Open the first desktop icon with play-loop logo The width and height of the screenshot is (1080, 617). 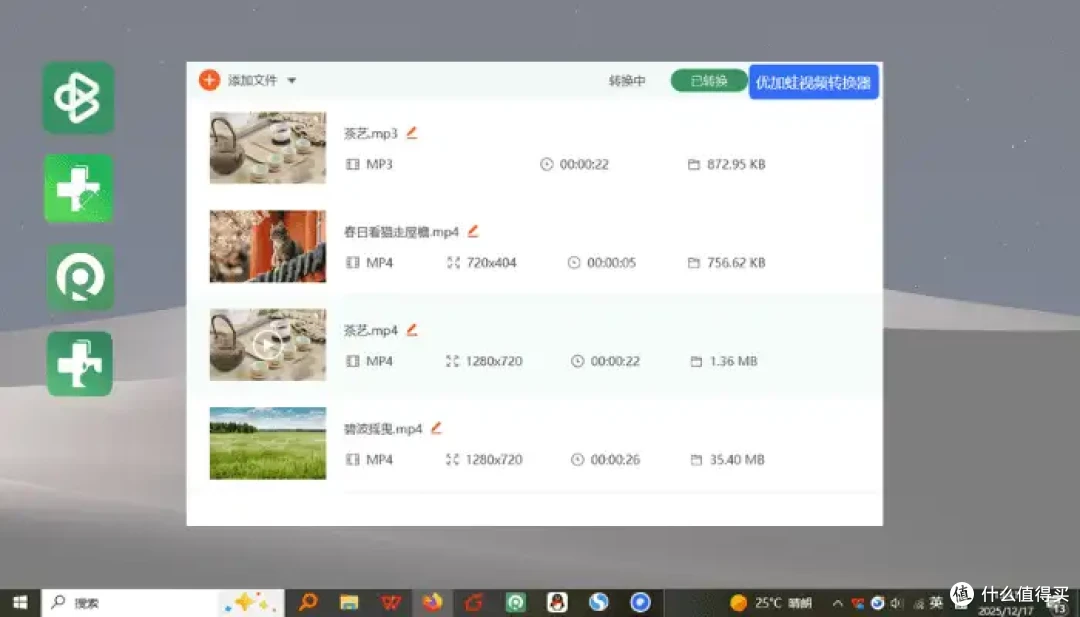[79, 98]
